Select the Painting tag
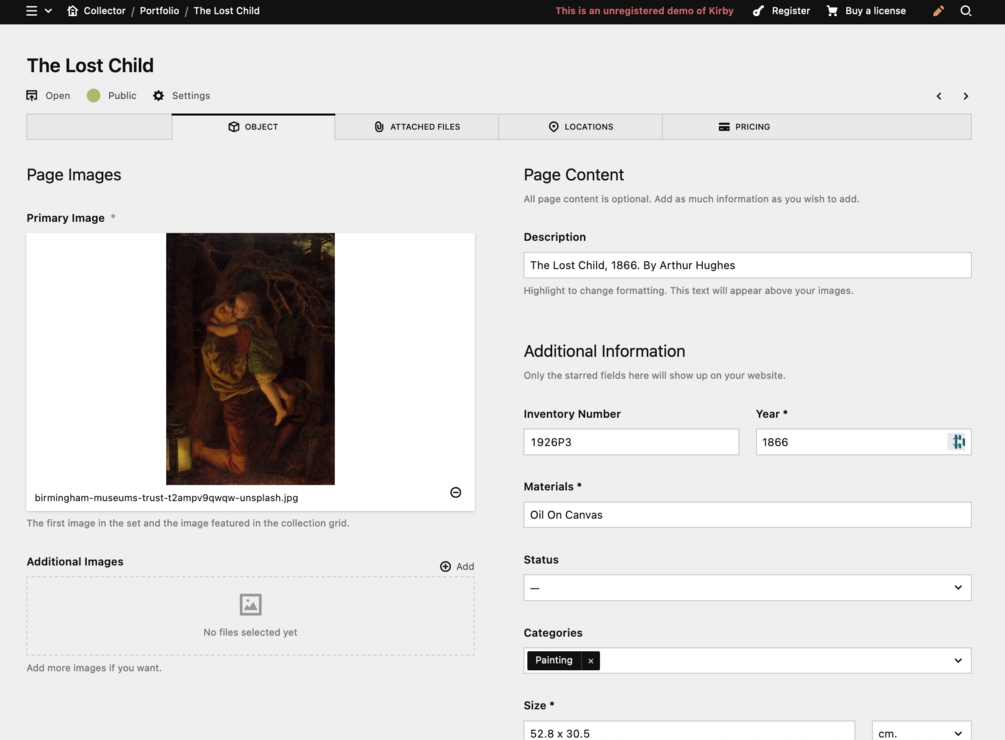This screenshot has height=740, width=1005. [x=554, y=661]
